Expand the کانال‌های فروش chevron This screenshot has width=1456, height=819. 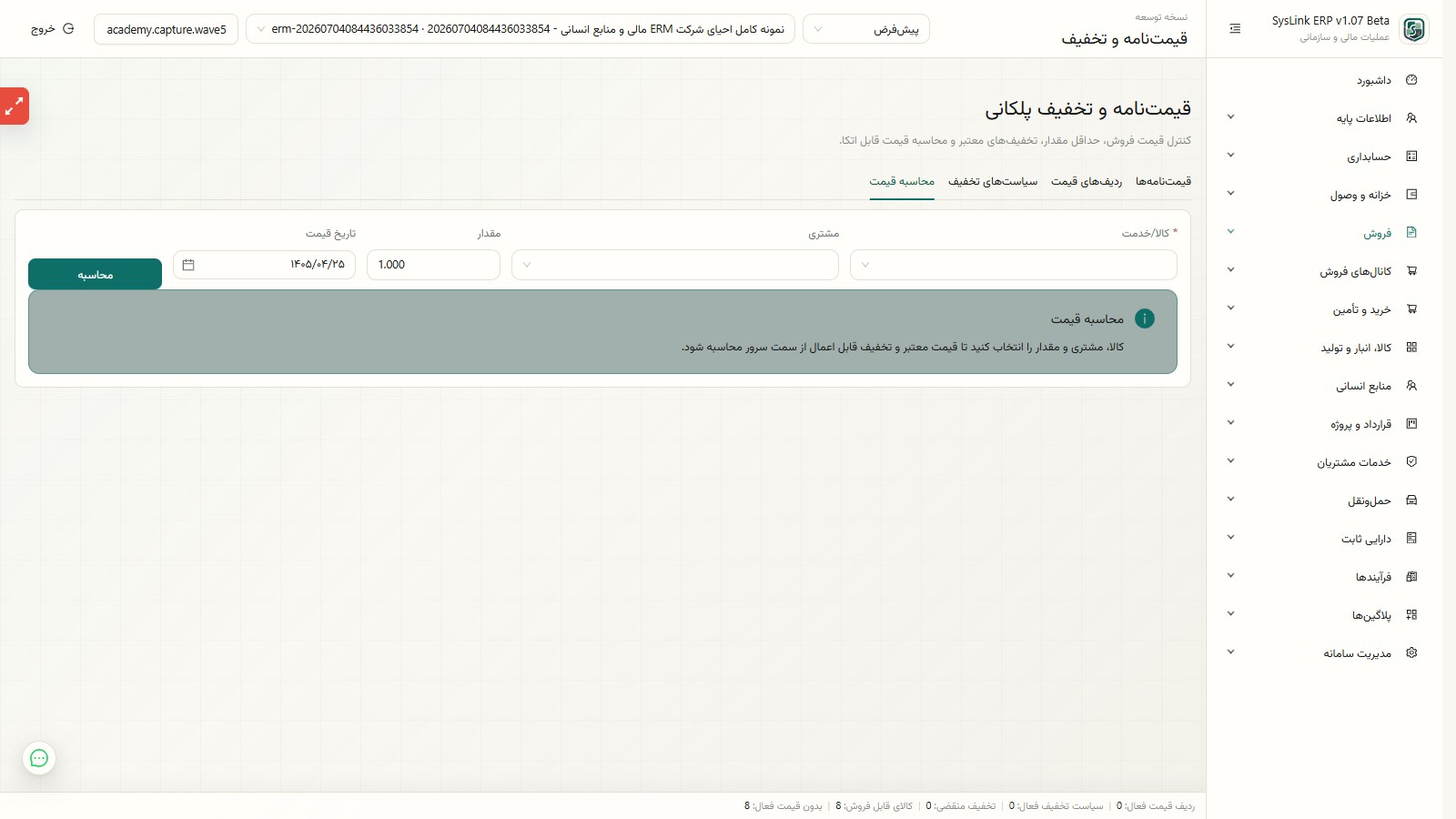pyautogui.click(x=1230, y=270)
